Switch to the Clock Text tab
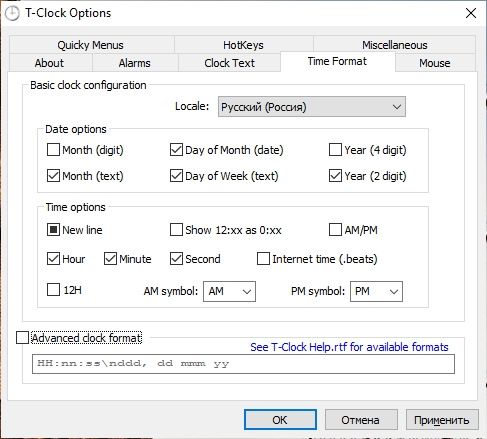The image size is (487, 439). coord(229,63)
